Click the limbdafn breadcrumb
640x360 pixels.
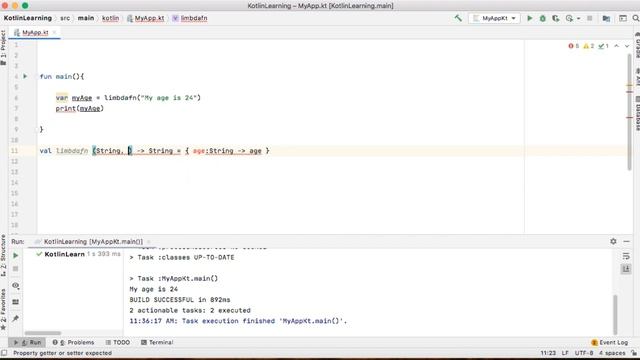(x=190, y=18)
